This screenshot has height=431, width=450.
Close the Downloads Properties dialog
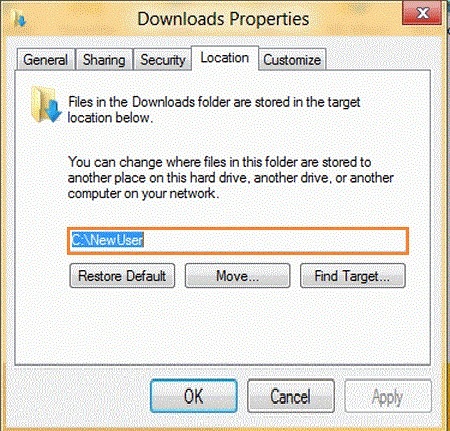422,13
